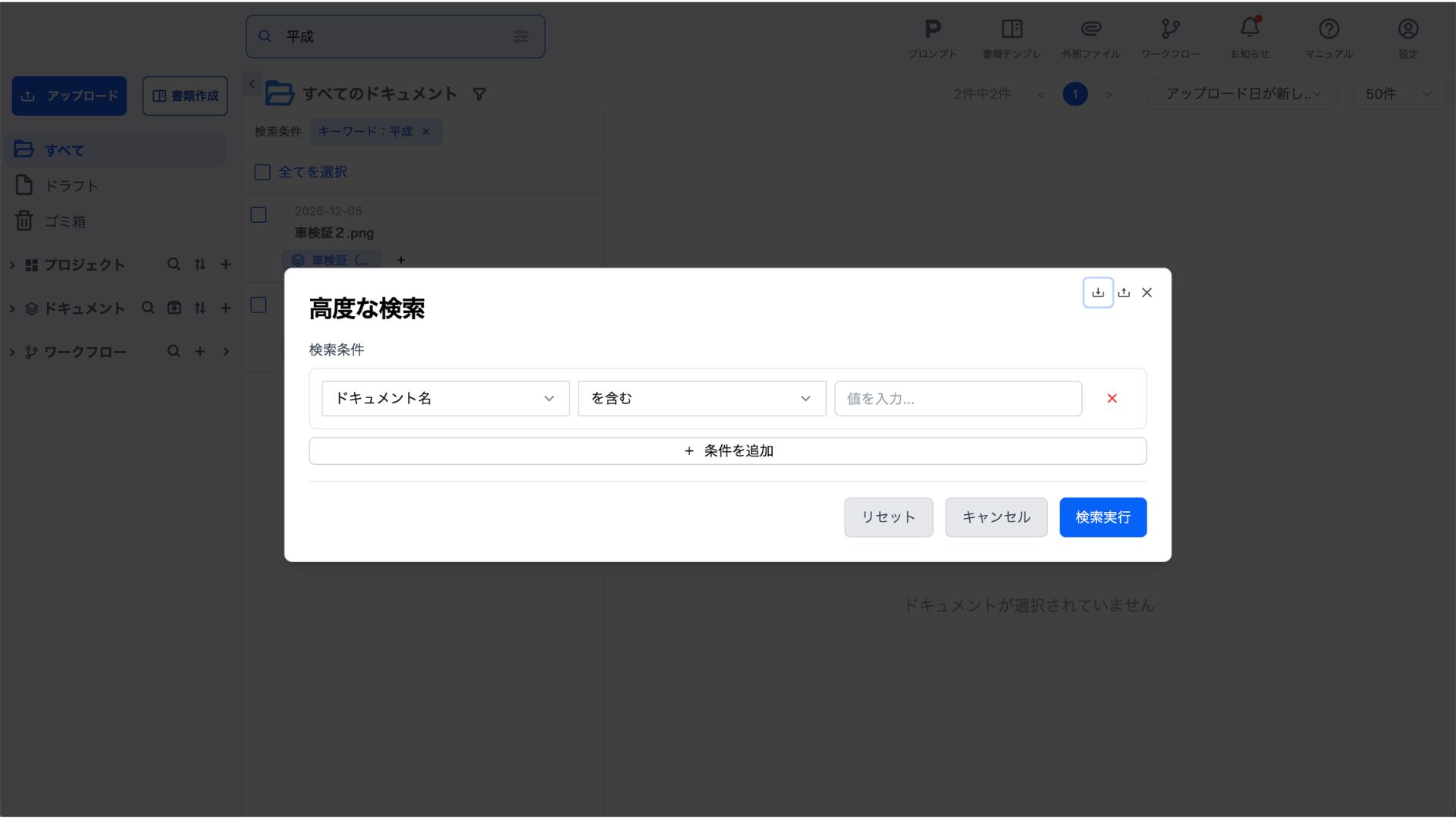Click the filter icon beside すべてのドキュメント

(x=479, y=94)
